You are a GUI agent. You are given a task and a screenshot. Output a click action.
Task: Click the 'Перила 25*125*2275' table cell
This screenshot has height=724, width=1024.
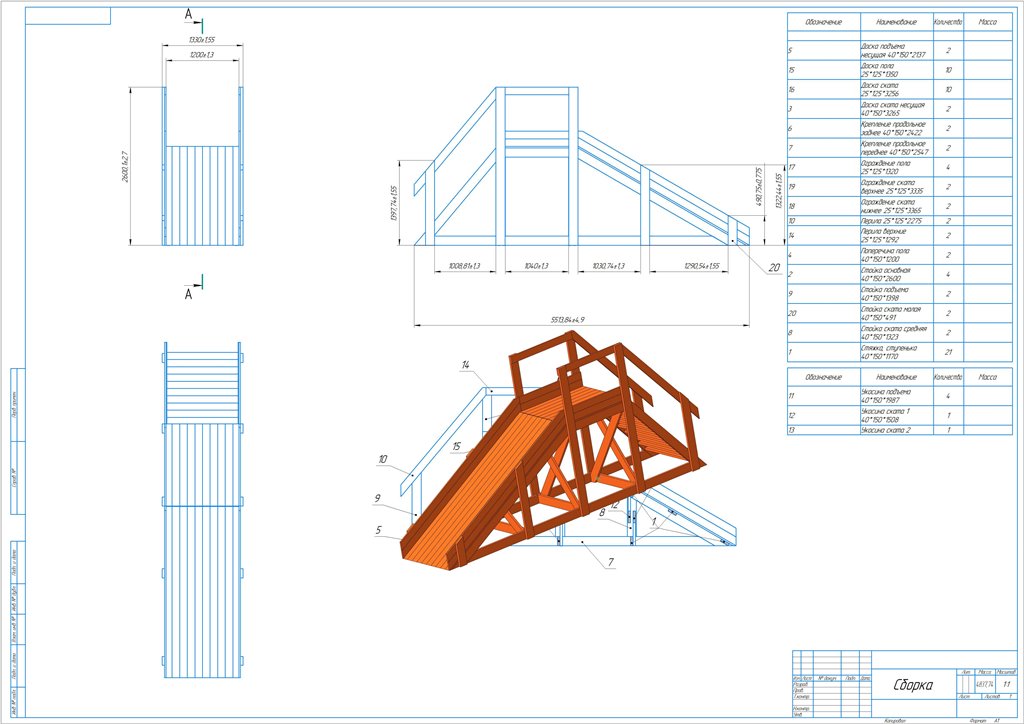(897, 221)
